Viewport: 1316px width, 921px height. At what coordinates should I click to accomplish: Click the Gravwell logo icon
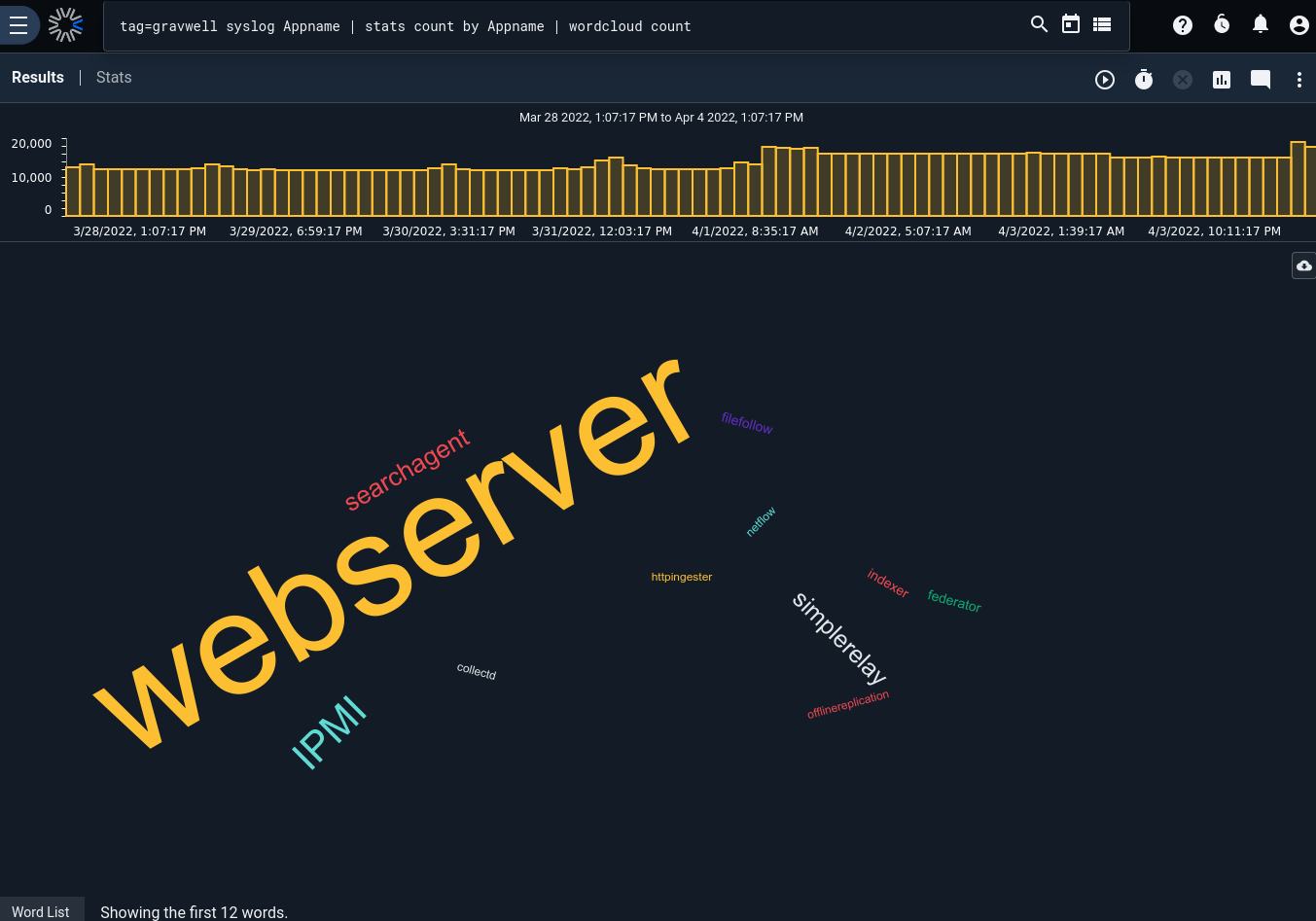66,25
